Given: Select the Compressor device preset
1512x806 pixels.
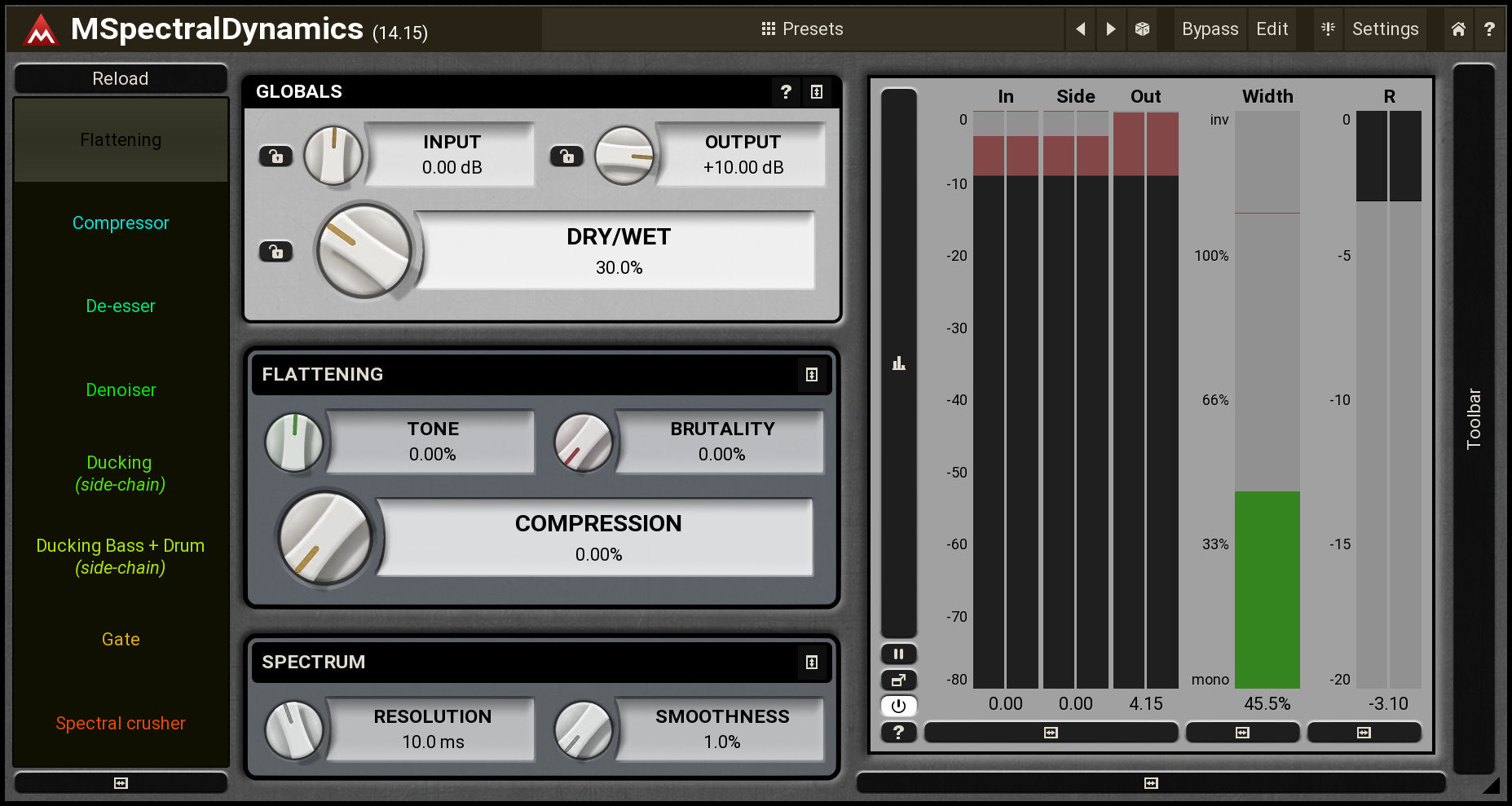Looking at the screenshot, I should [121, 223].
